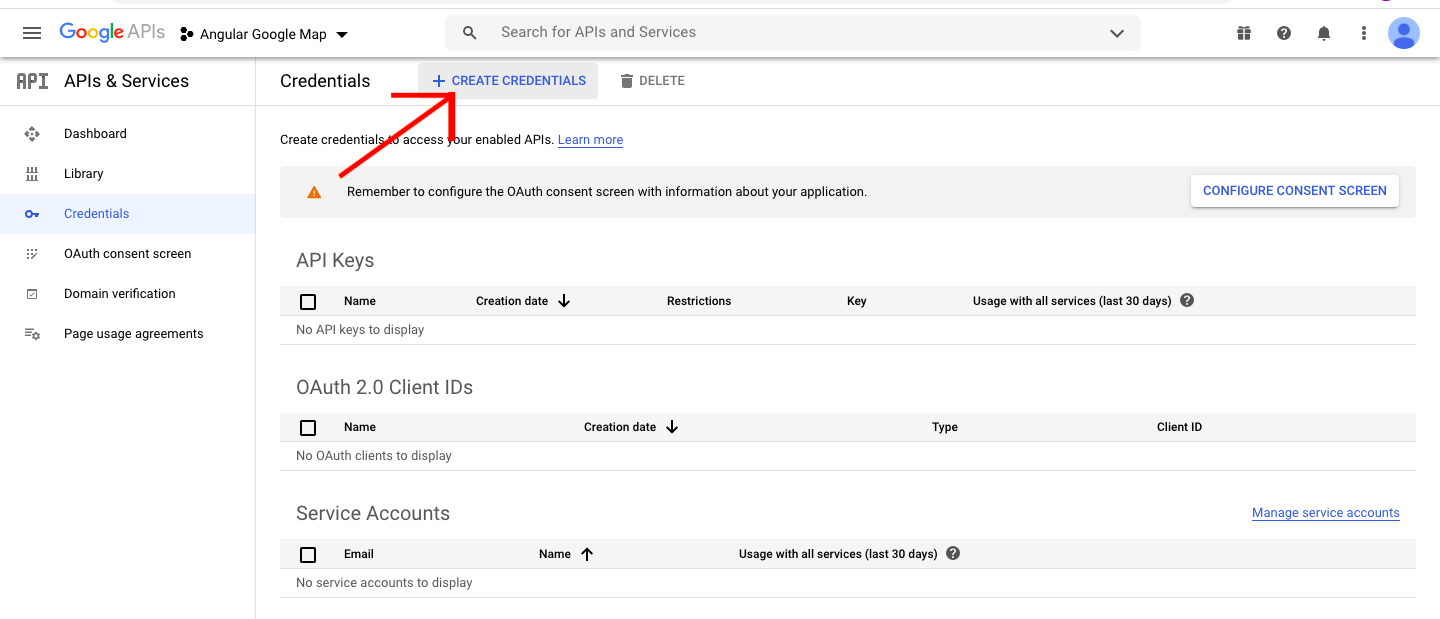Tick the API Keys select-all checkbox
This screenshot has height=619, width=1440.
tap(308, 301)
